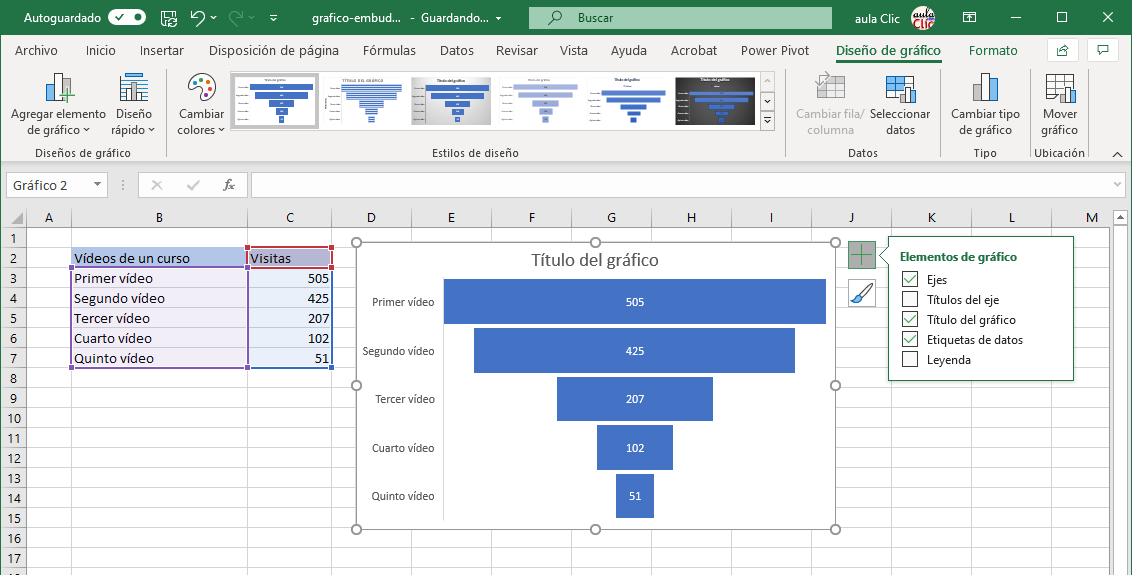
Task: Click the Mover gráfico icon
Action: tap(1059, 106)
